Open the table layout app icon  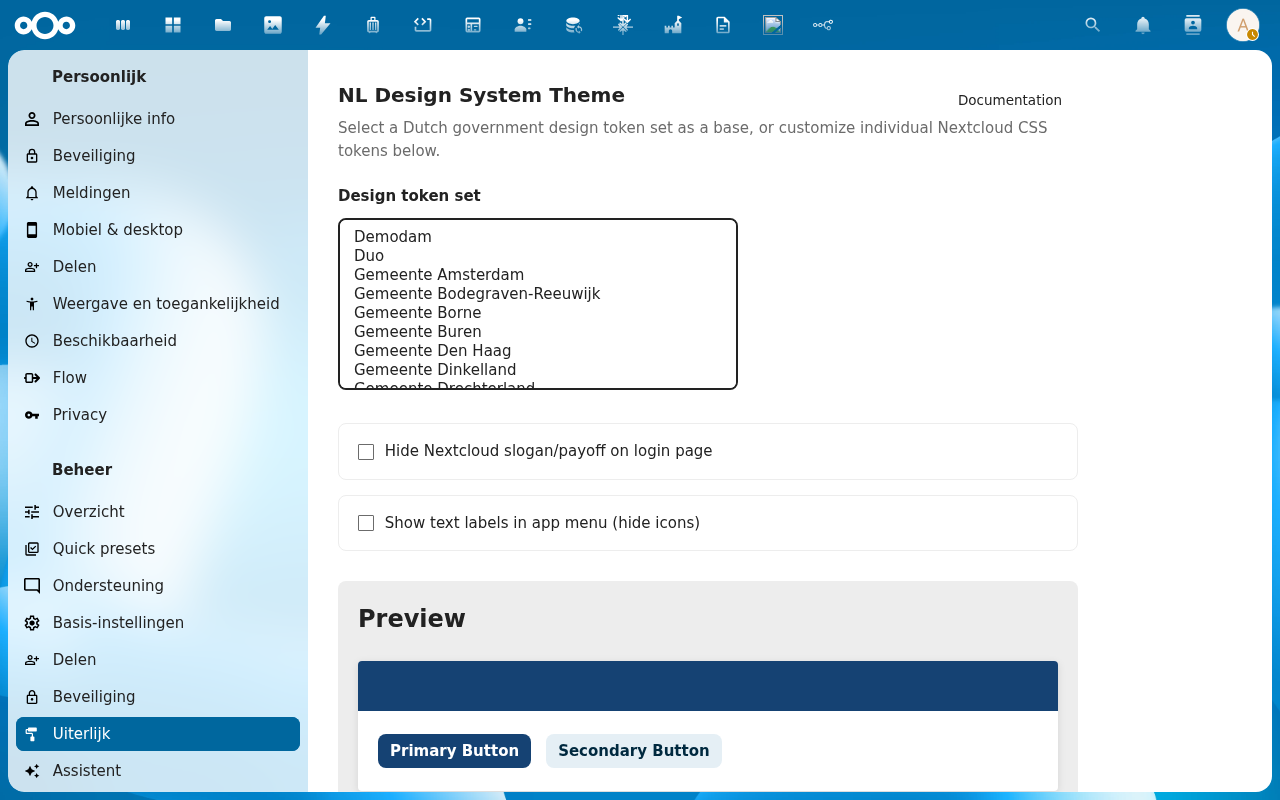point(473,25)
